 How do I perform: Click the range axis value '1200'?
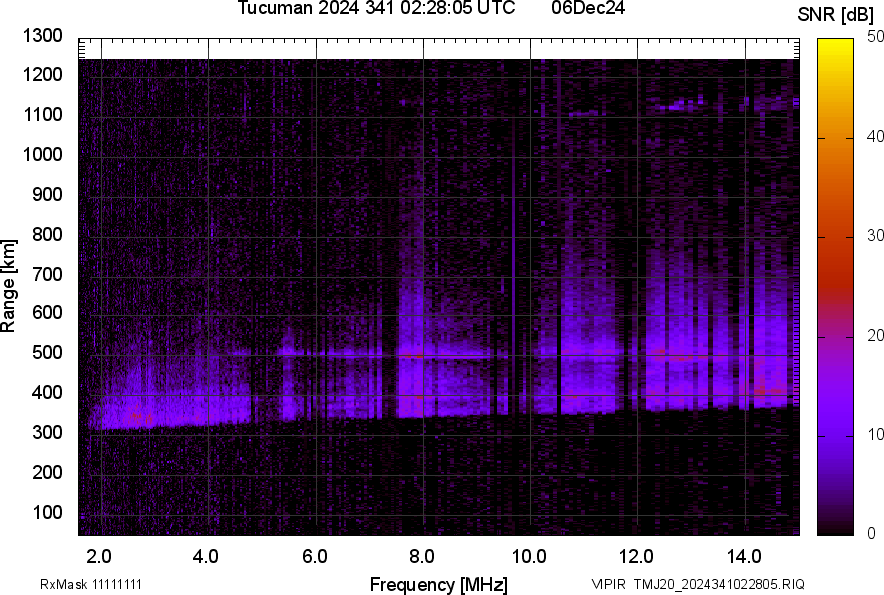point(42,74)
